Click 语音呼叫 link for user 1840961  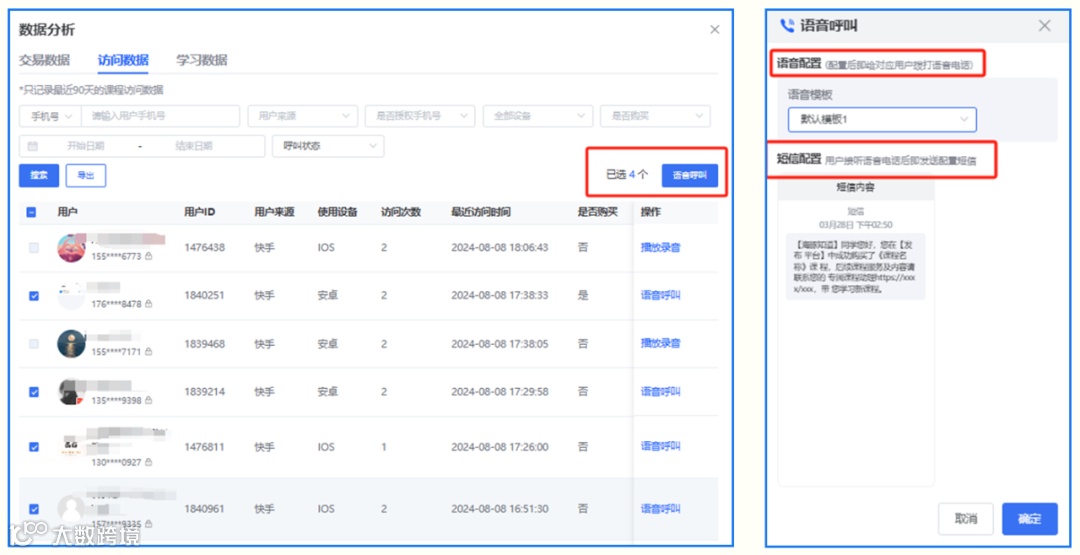pos(661,509)
